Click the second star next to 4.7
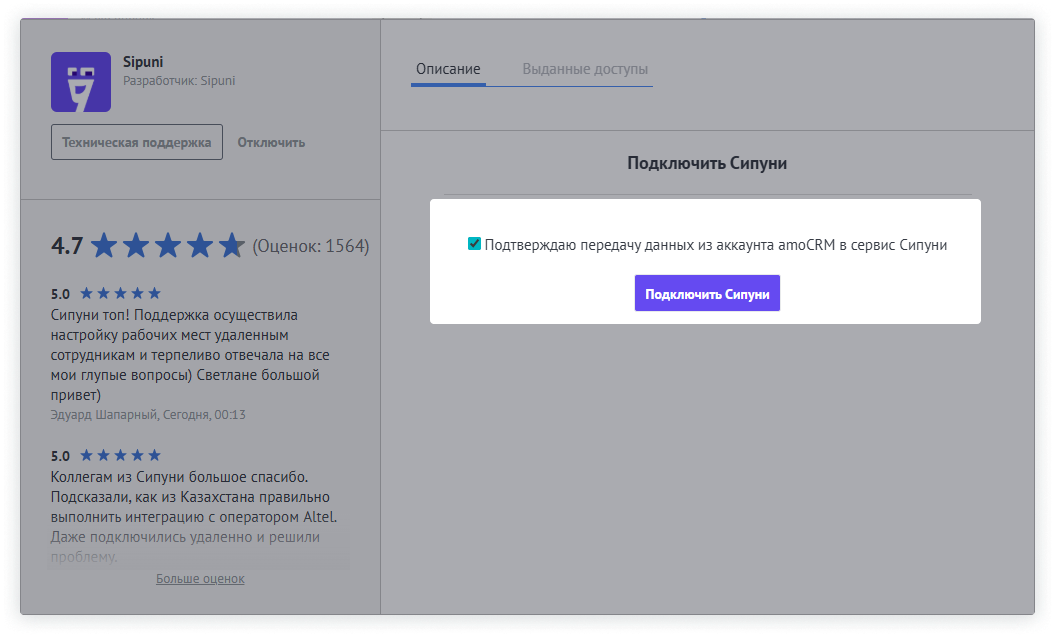 coord(134,243)
